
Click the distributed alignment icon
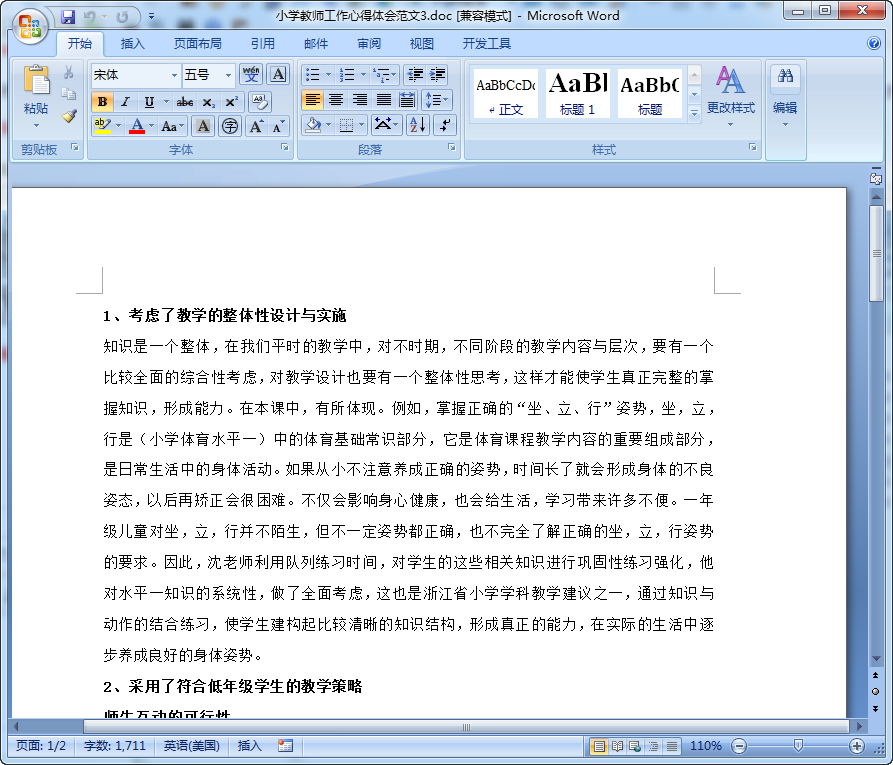click(407, 100)
